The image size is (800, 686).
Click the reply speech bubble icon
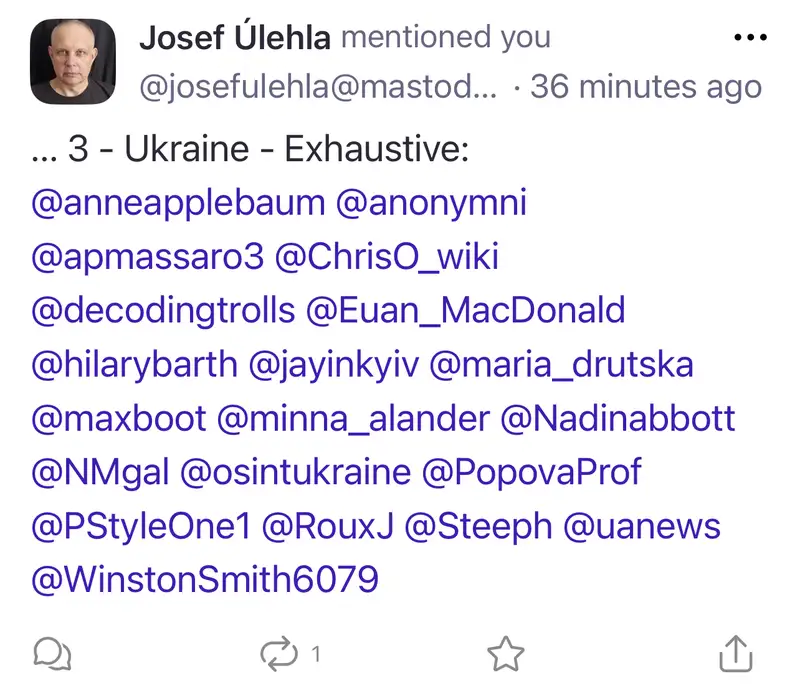[52, 655]
